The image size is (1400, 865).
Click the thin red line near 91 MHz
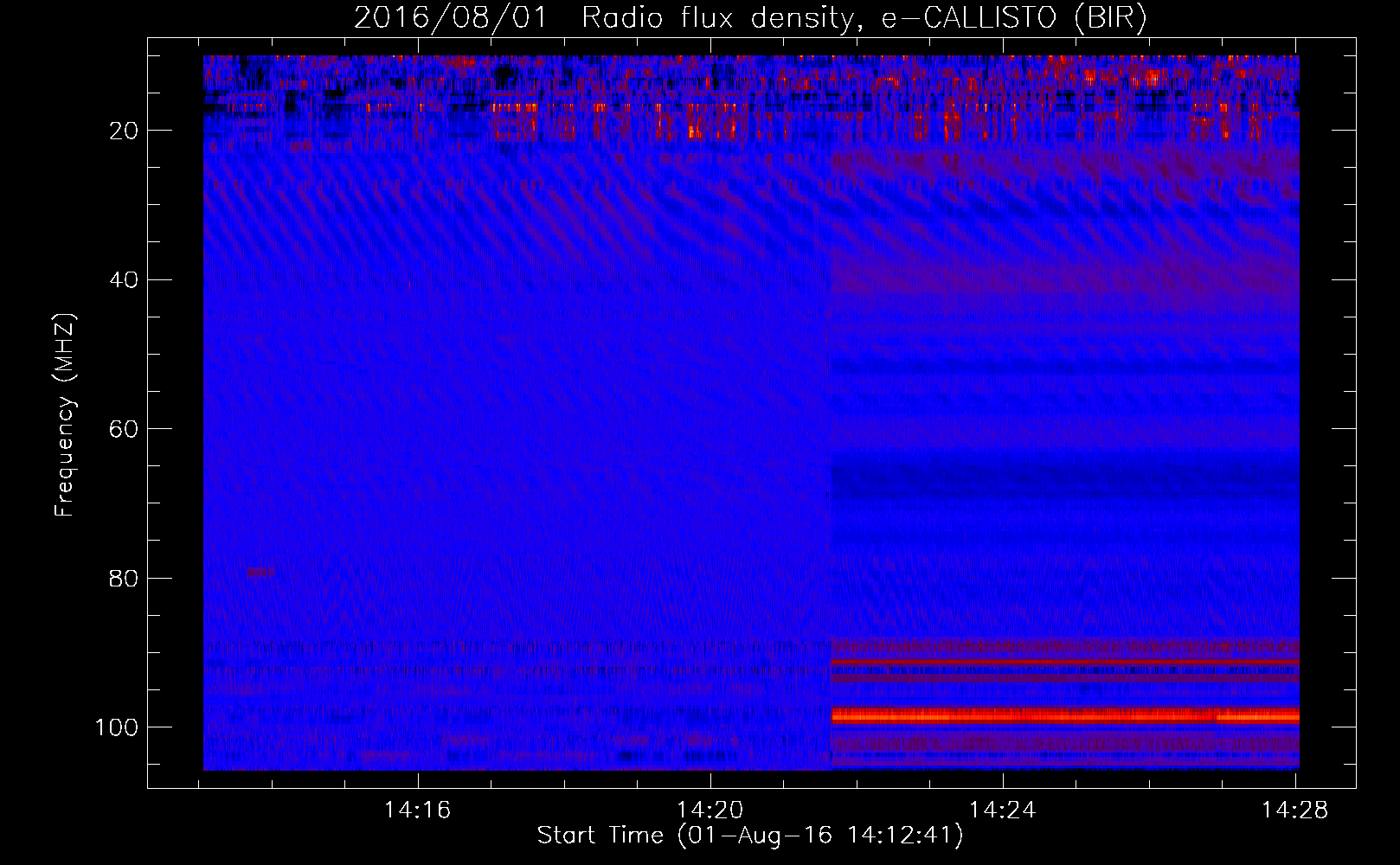[x=1065, y=662]
